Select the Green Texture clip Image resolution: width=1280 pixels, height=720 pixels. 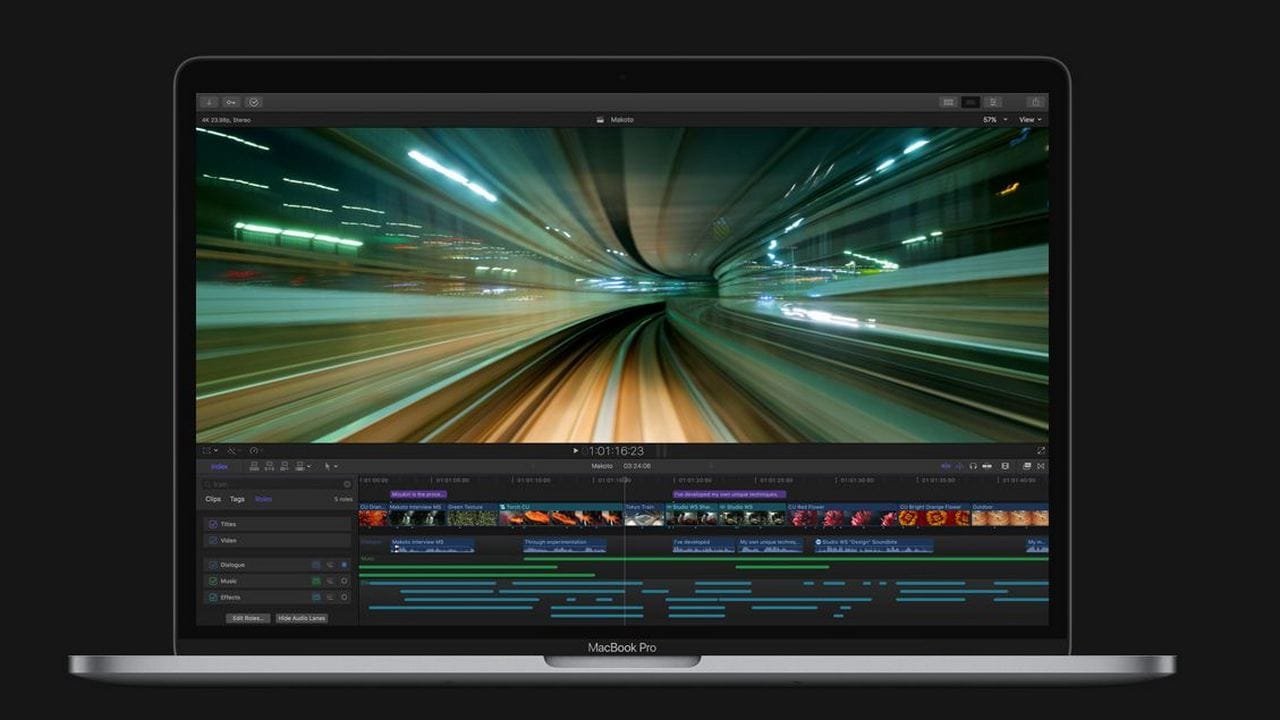click(472, 514)
